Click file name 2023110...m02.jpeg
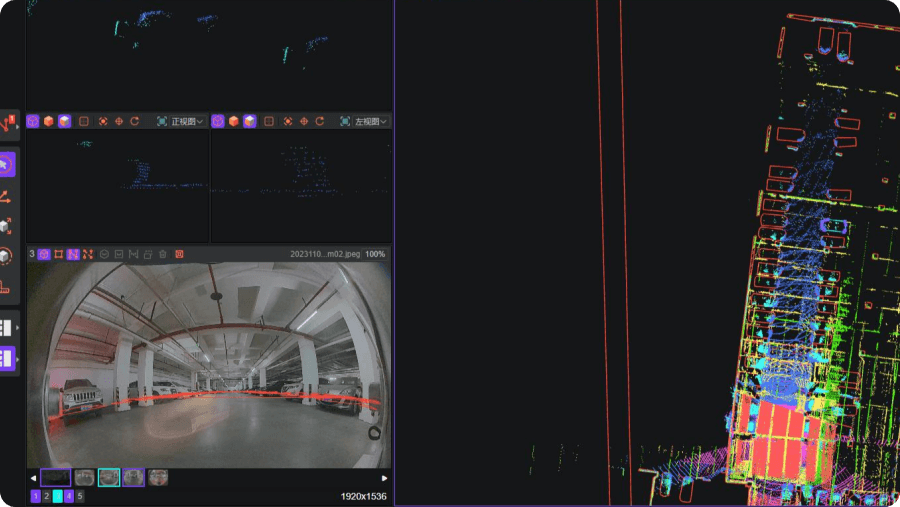 325,254
